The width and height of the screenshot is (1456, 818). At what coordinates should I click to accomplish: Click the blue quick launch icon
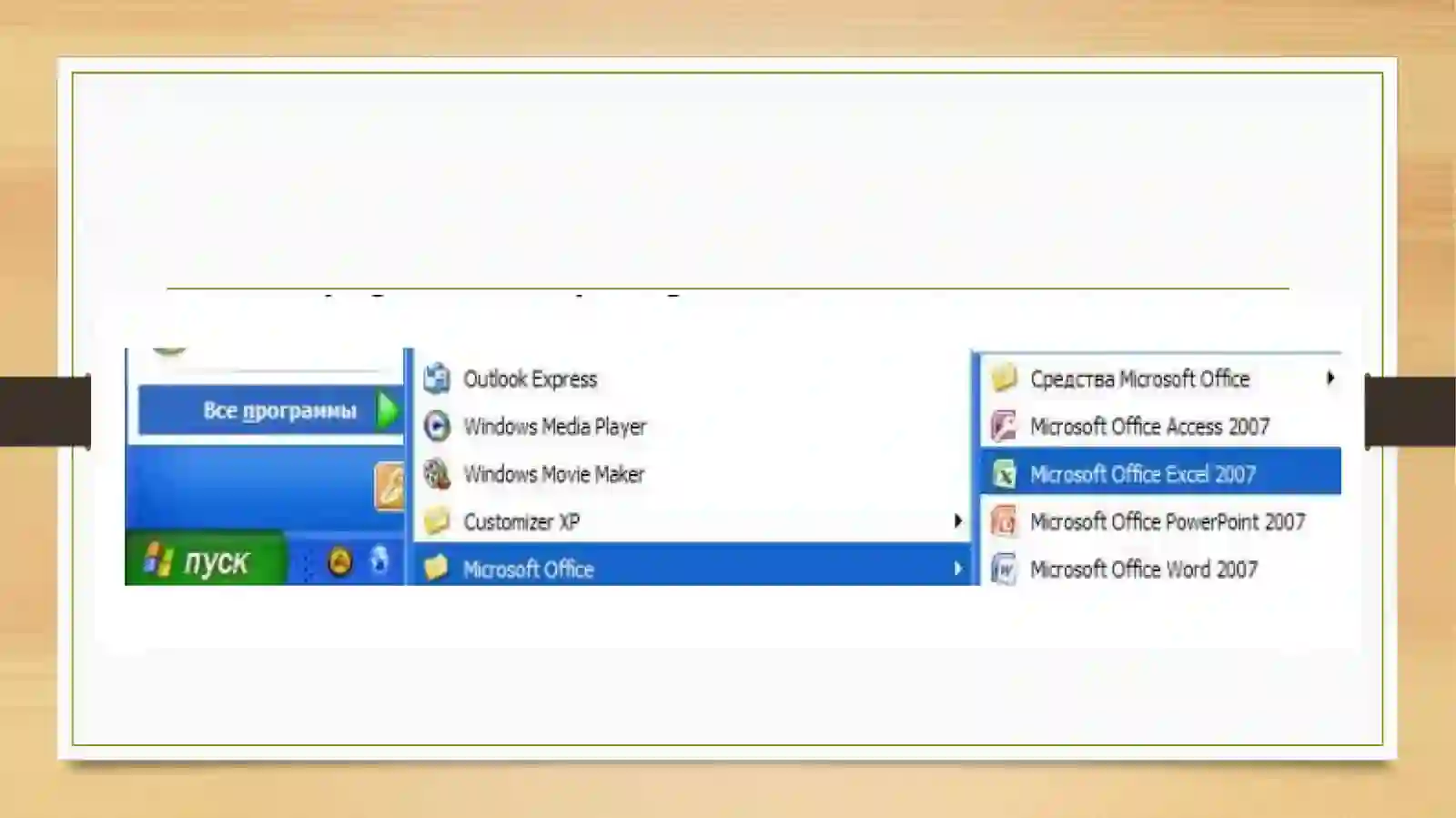[x=379, y=560]
